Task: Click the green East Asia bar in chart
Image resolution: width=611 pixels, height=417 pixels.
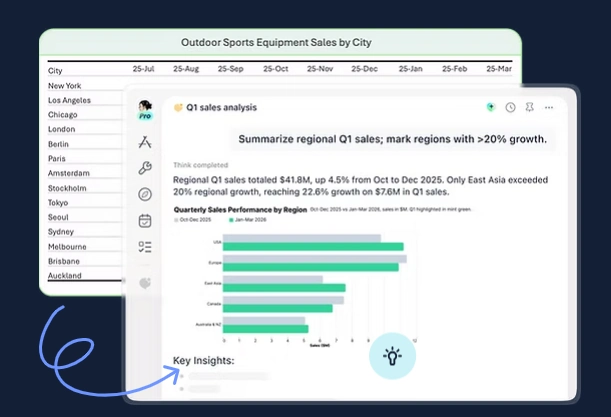Action: tap(284, 288)
